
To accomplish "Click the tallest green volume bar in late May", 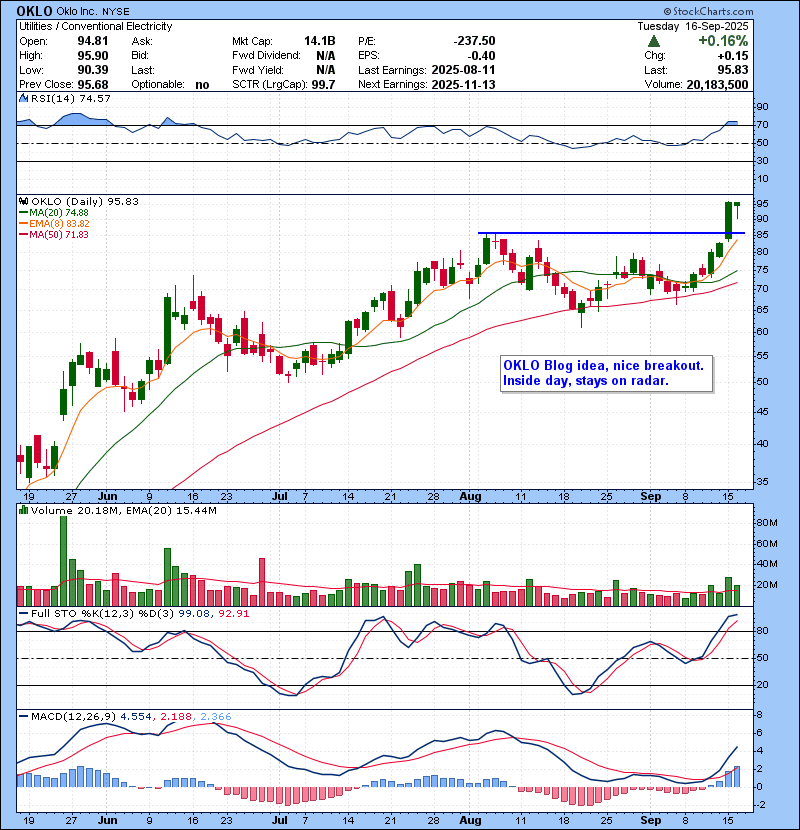I will tap(64, 561).
